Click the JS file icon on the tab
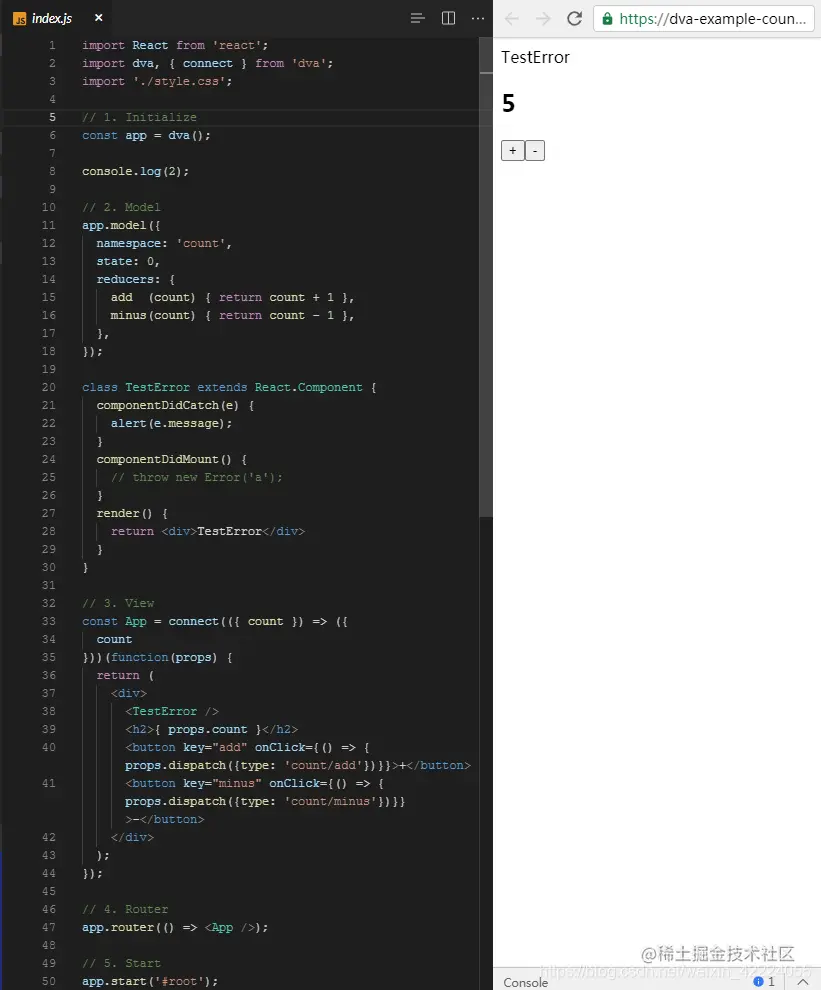821x990 pixels. 20,19
